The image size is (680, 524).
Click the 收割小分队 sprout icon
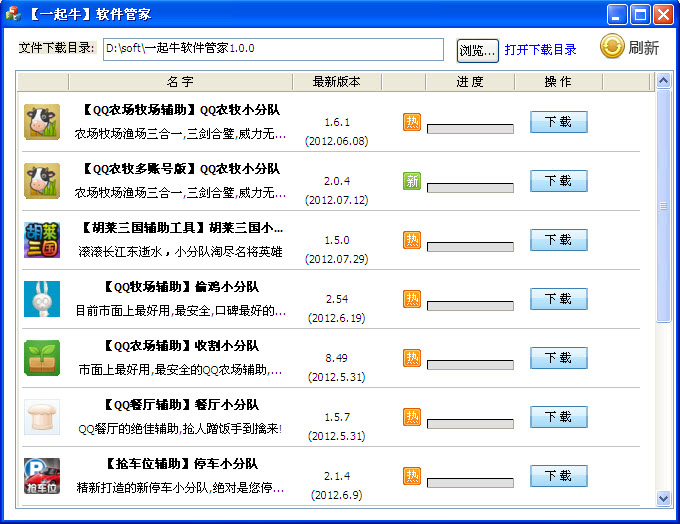[42, 358]
